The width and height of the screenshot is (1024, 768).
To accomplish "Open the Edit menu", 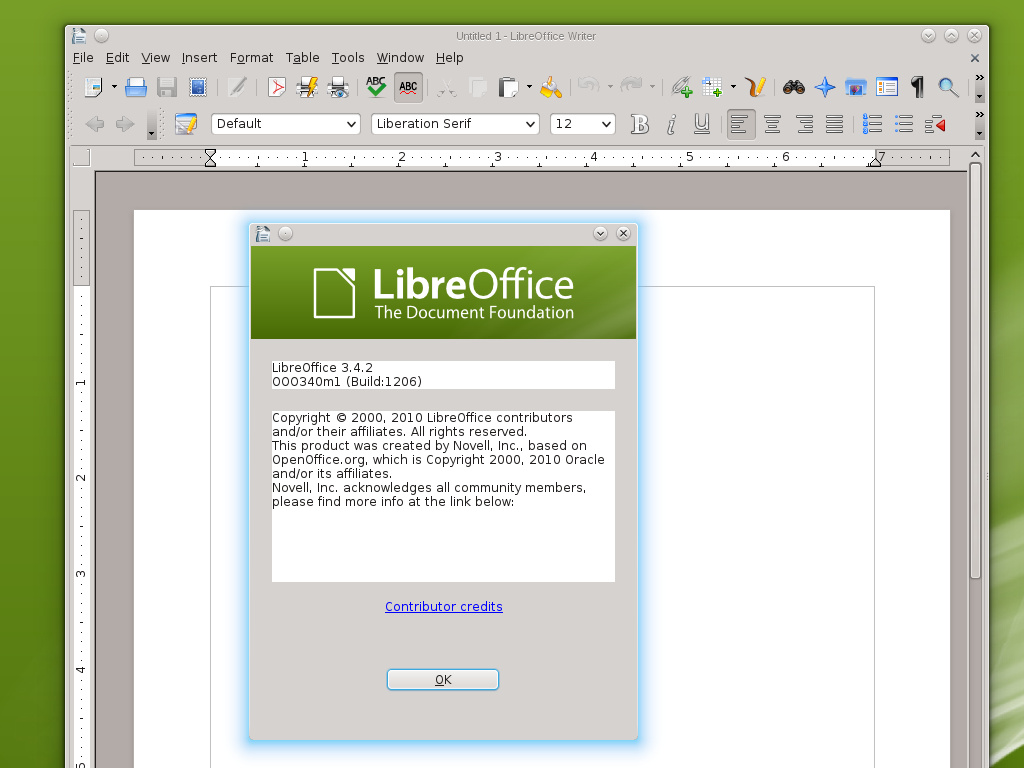I will pyautogui.click(x=118, y=57).
